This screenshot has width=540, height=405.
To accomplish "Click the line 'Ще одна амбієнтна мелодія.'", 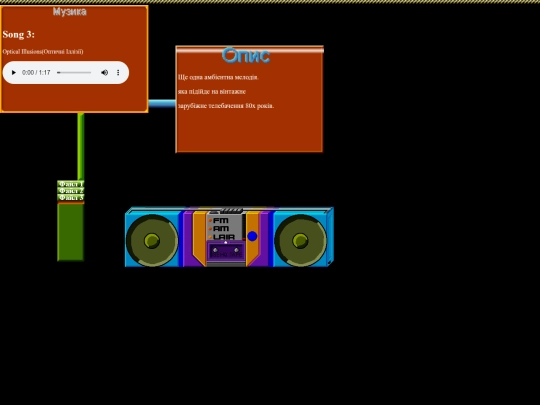I will pyautogui.click(x=218, y=77).
